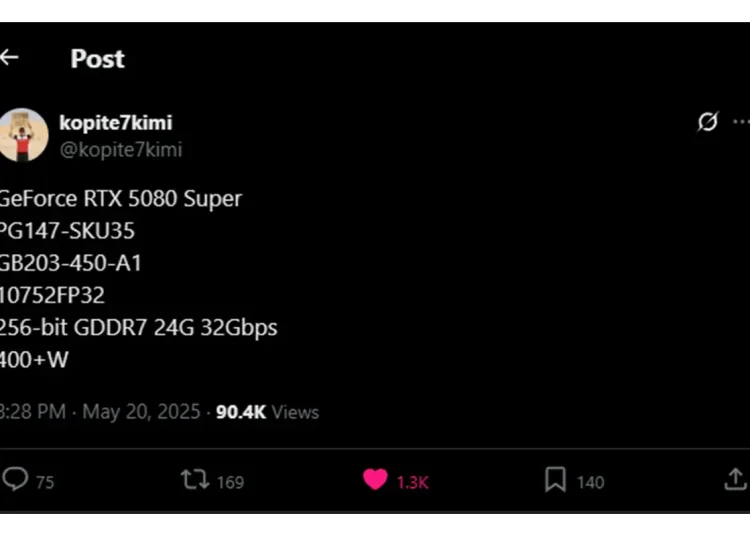Open the 90.4K Views analytics
This screenshot has height=536, width=750.
coord(267,412)
